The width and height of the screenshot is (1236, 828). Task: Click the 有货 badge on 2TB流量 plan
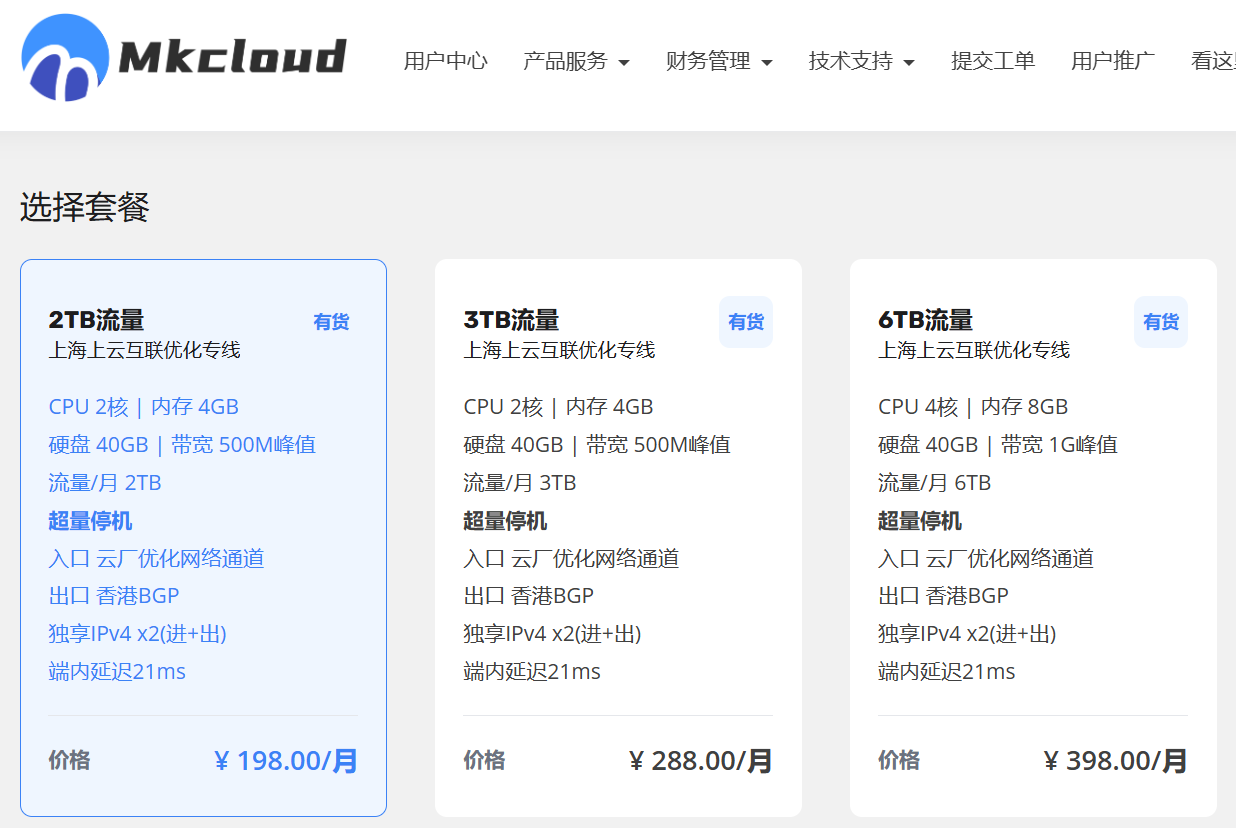[x=331, y=321]
